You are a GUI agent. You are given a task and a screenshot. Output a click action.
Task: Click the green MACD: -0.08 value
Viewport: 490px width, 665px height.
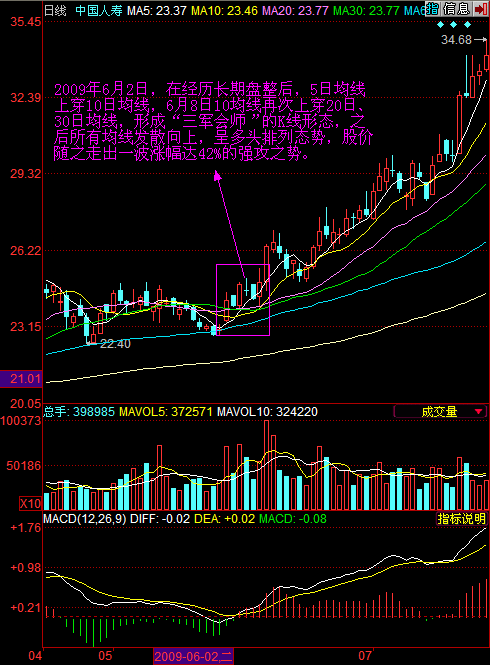(293, 519)
